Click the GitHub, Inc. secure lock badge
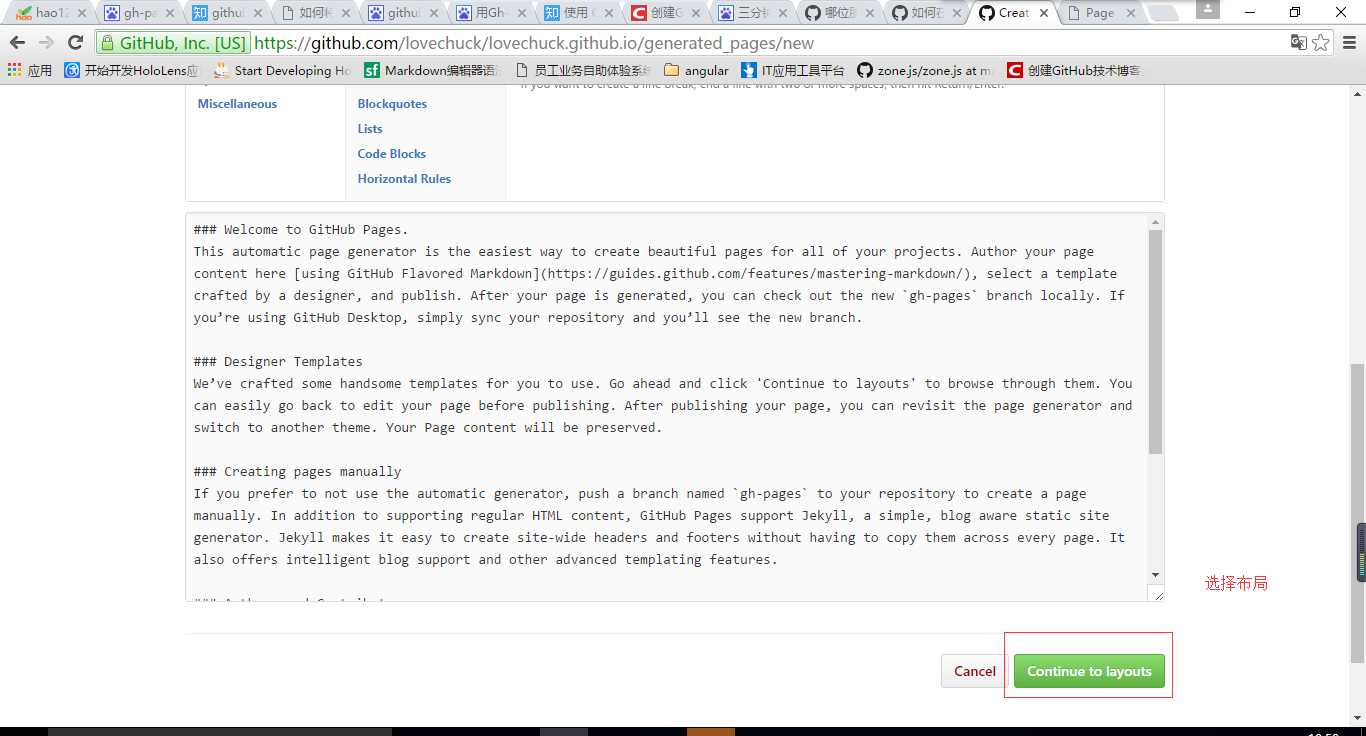Image resolution: width=1366 pixels, height=736 pixels. (x=175, y=43)
